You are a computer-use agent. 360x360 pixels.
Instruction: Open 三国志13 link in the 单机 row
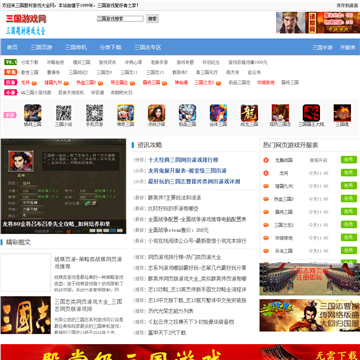(x=155, y=72)
